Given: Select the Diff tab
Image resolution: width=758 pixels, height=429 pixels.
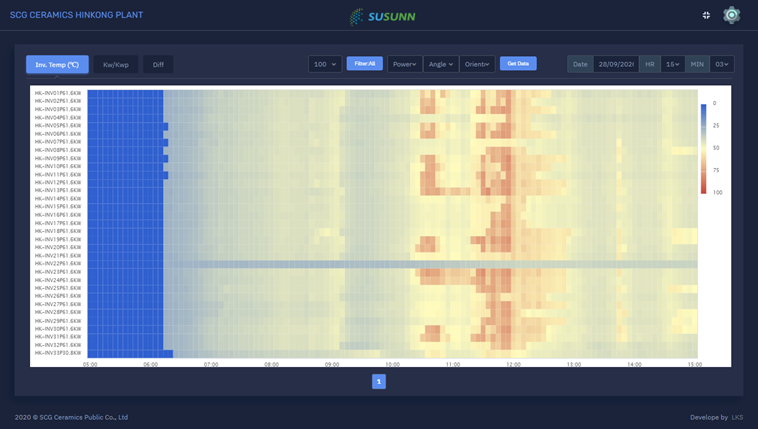Looking at the screenshot, I should click(158, 64).
